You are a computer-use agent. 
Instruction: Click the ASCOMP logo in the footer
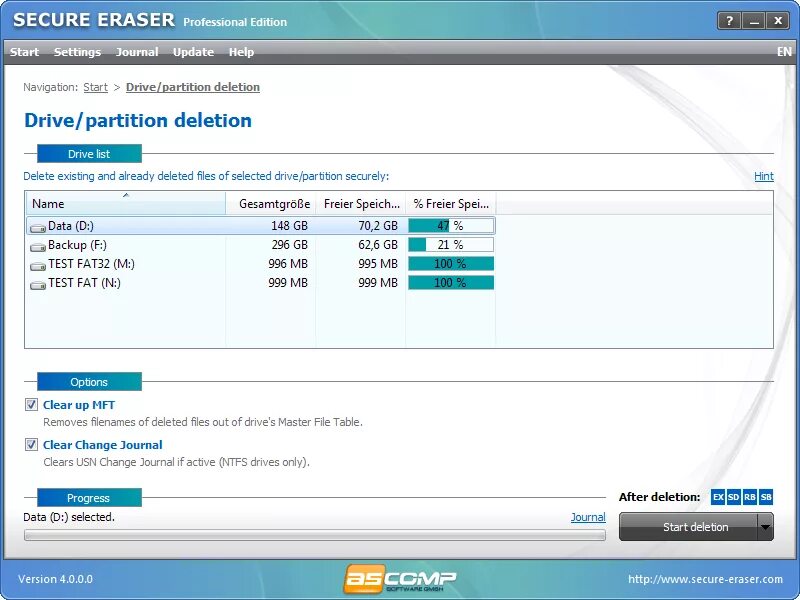click(399, 579)
